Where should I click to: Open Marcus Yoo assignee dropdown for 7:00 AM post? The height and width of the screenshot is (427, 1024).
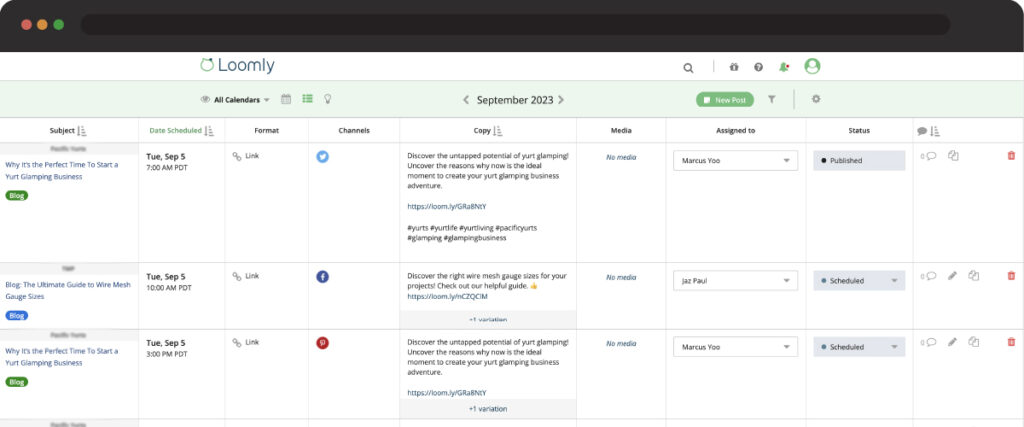(735, 161)
